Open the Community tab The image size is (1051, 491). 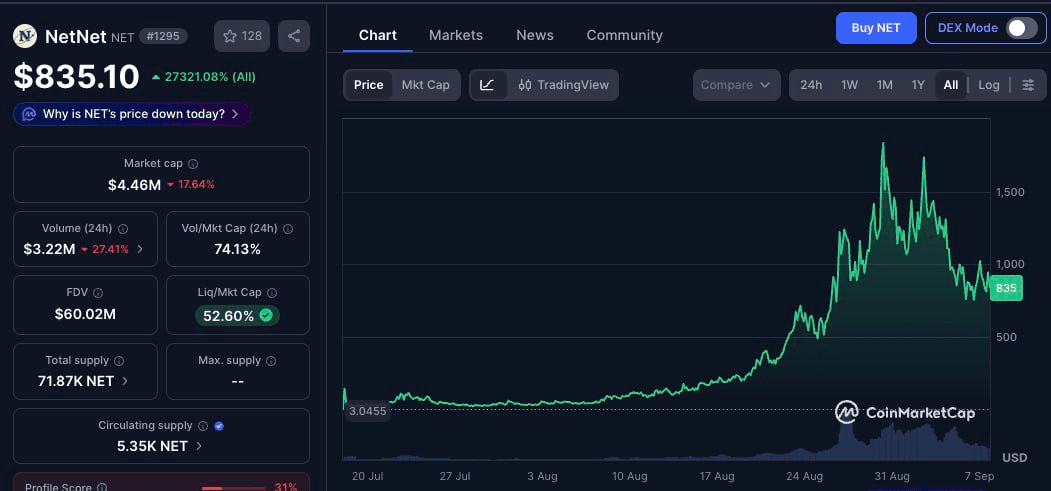[625, 35]
